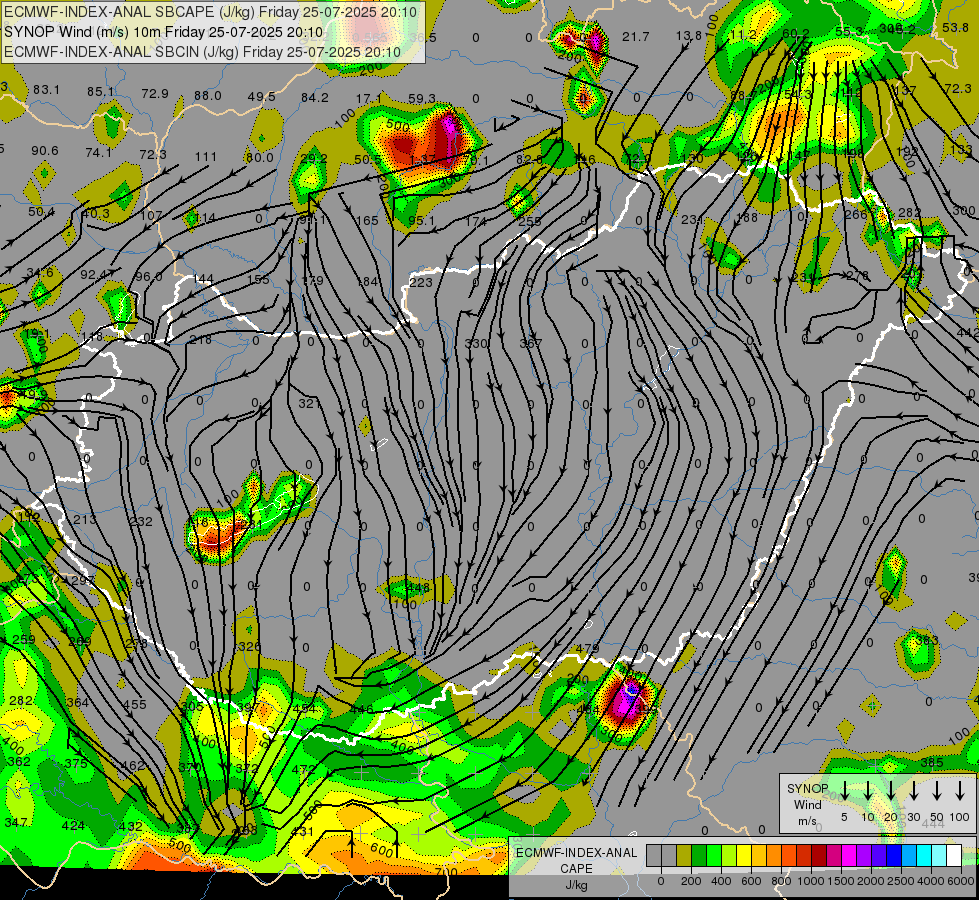This screenshot has height=900, width=979.
Task: Click the map value 479
Action: click(588, 648)
